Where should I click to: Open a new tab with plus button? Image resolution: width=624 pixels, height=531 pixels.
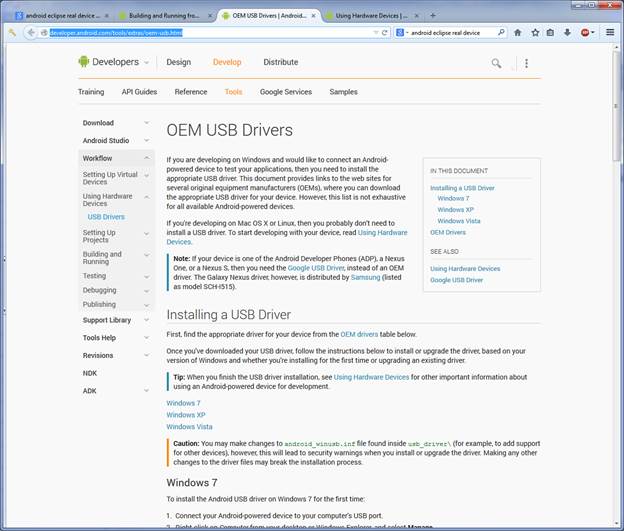[433, 16]
